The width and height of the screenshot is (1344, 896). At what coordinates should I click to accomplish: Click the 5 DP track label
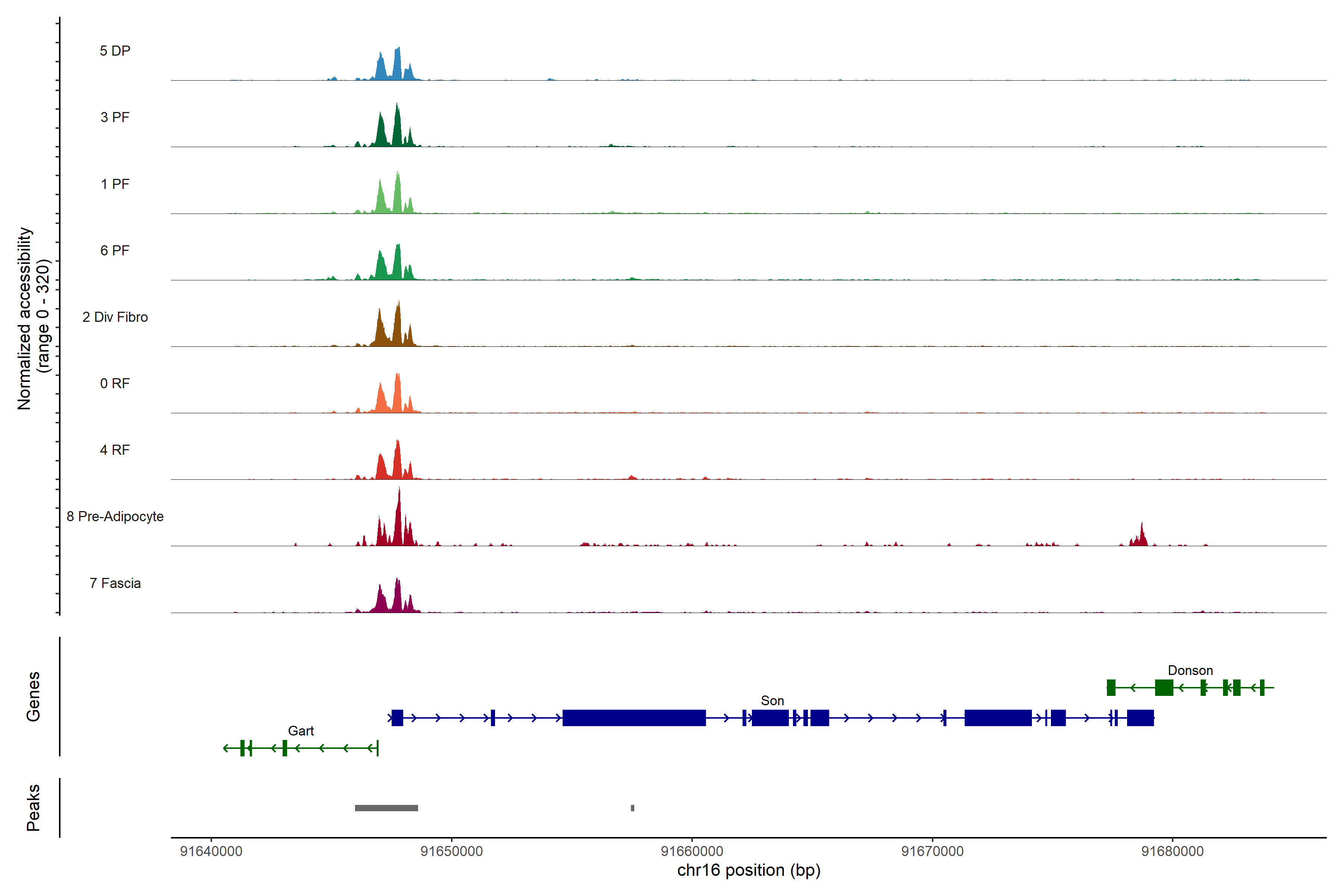point(115,51)
